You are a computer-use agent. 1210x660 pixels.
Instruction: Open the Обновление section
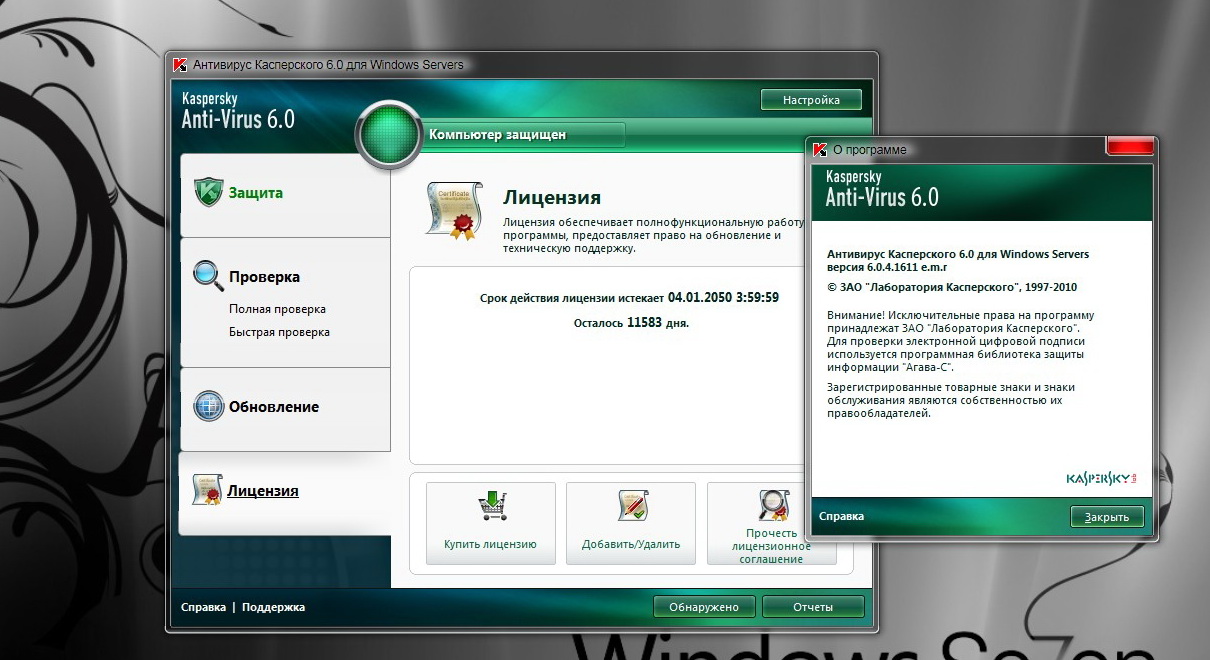(285, 408)
